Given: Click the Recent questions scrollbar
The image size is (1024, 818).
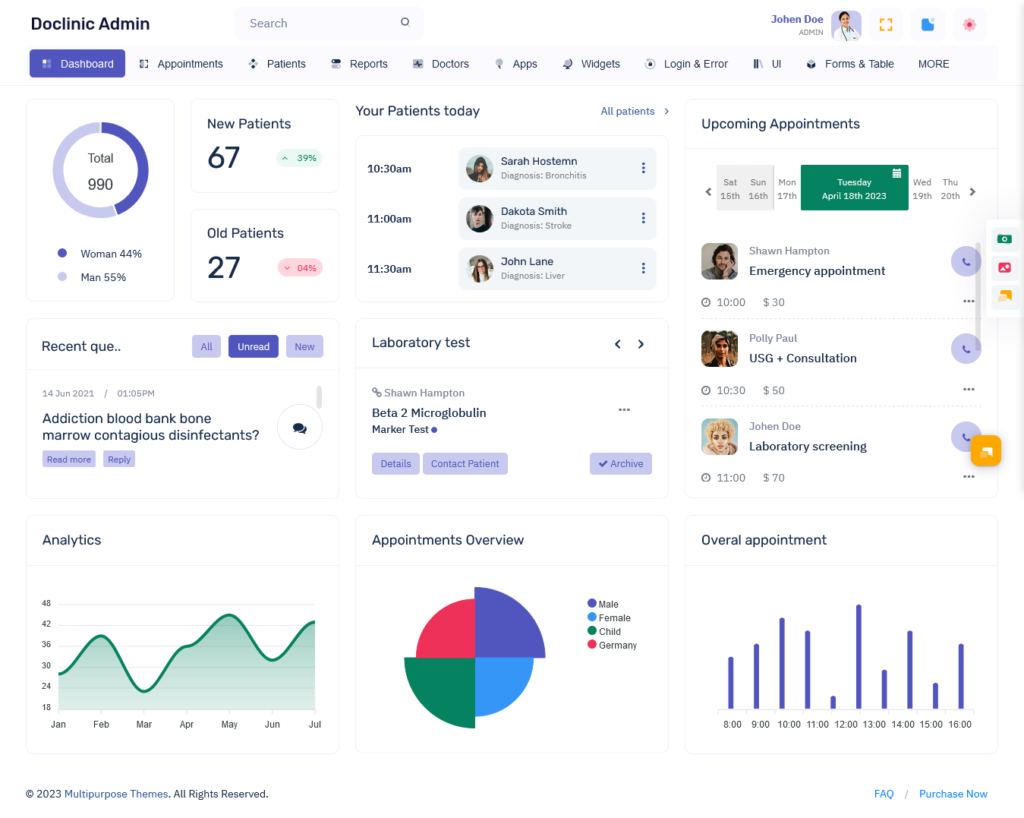Looking at the screenshot, I should pos(319,397).
